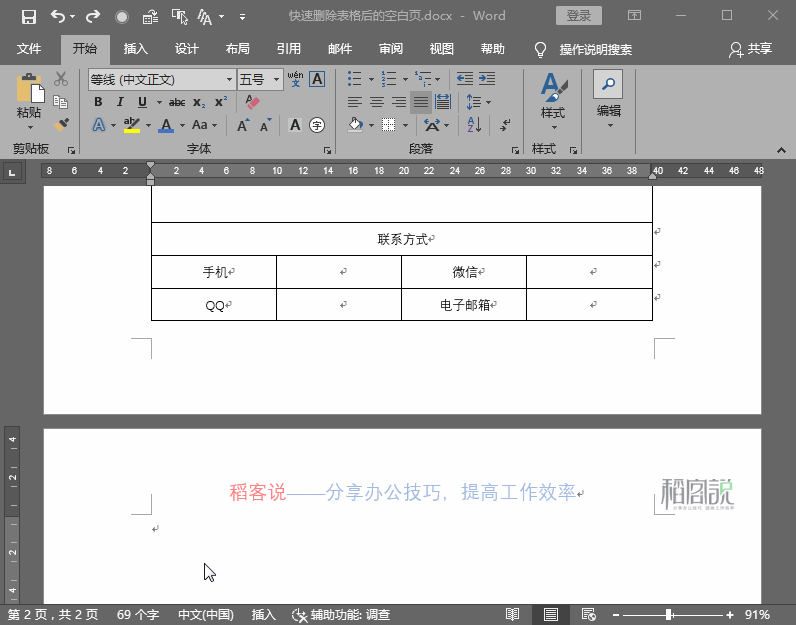This screenshot has height=625, width=796.
Task: Click the 登录 sign-in button
Action: [x=579, y=16]
